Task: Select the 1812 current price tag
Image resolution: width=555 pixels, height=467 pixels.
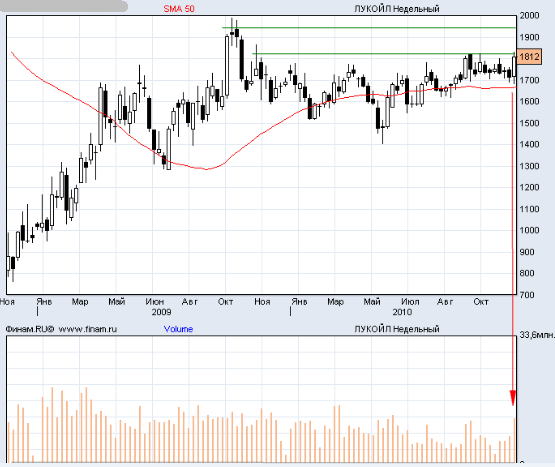Action: pyautogui.click(x=529, y=57)
